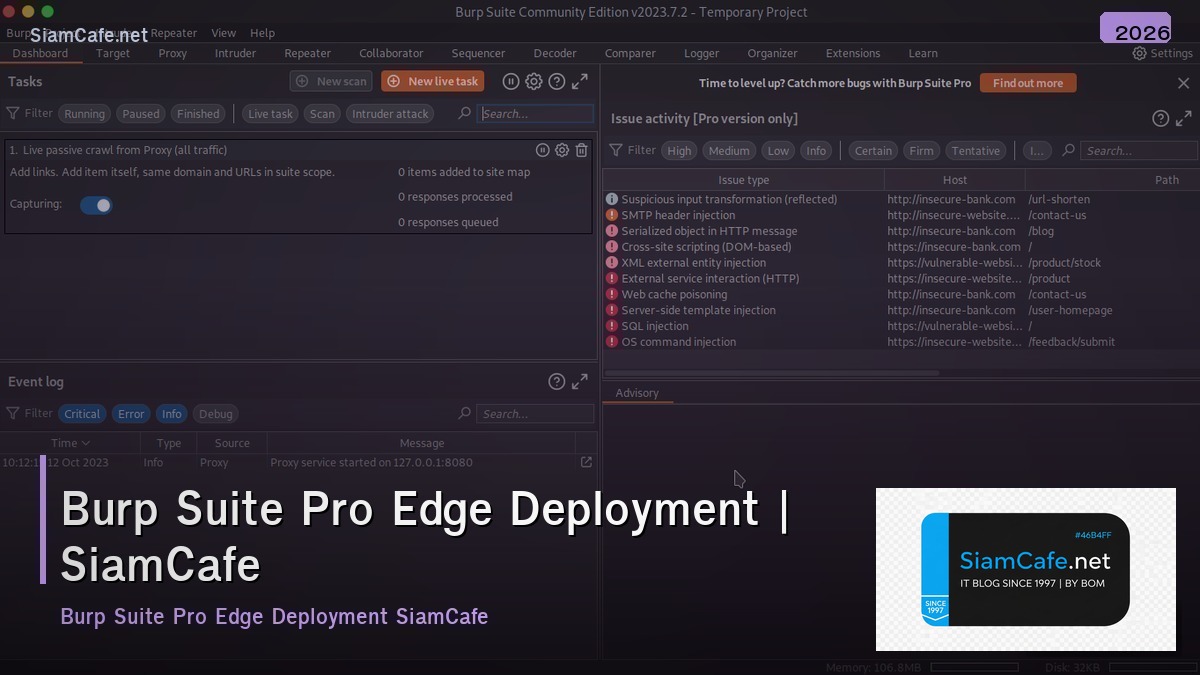Open the external link icon on the Proxy event row
Image resolution: width=1200 pixels, height=675 pixels.
click(587, 462)
